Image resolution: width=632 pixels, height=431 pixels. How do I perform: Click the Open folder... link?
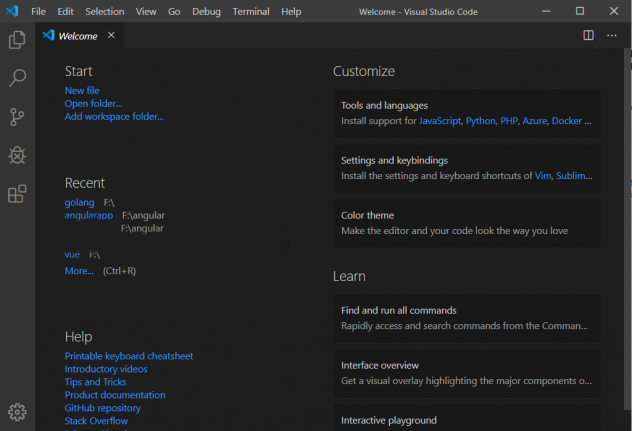click(93, 104)
